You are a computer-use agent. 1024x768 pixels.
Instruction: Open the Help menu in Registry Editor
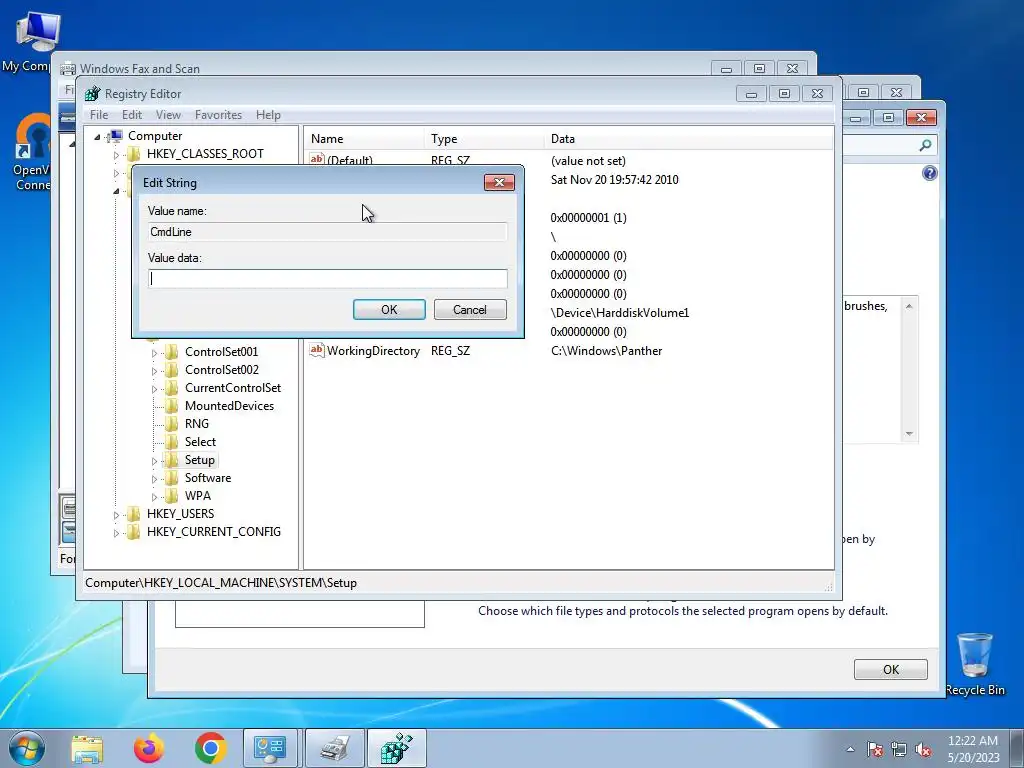pos(268,115)
